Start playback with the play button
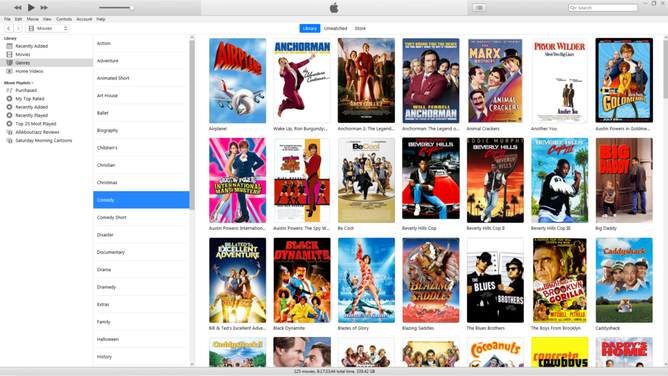The width and height of the screenshot is (668, 376). 31,7
